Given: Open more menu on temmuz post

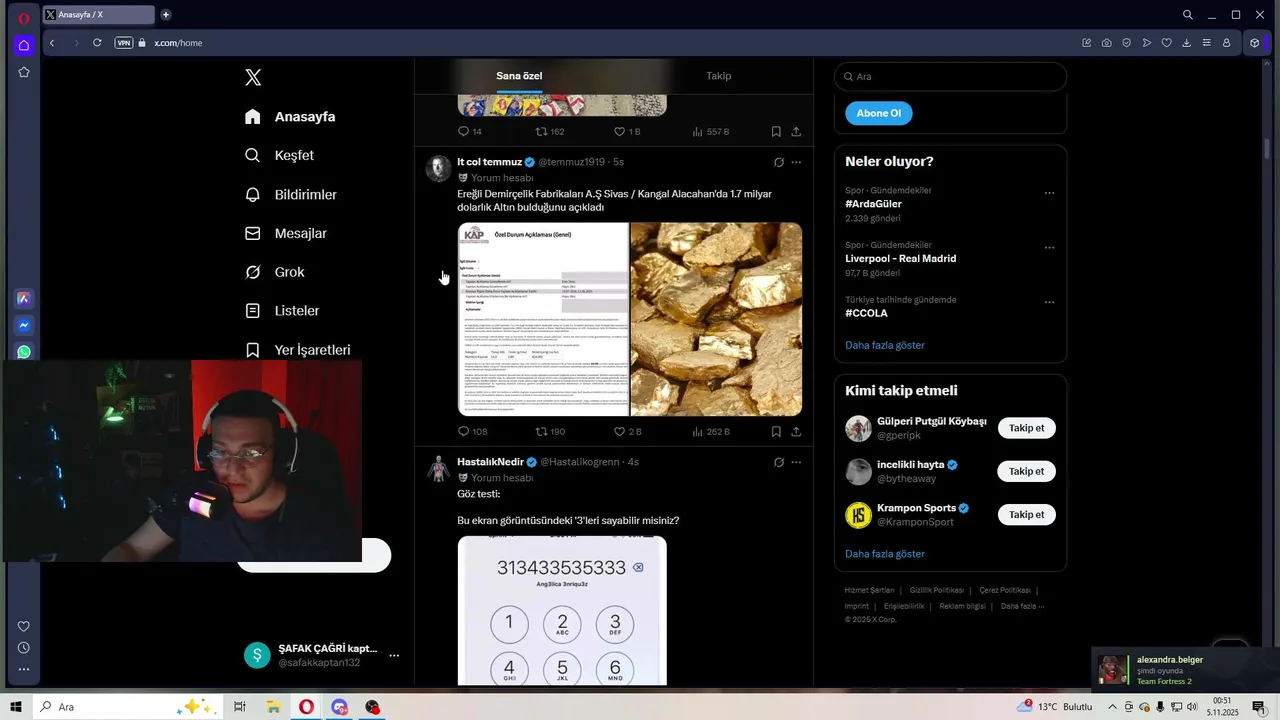Looking at the screenshot, I should pyautogui.click(x=796, y=162).
